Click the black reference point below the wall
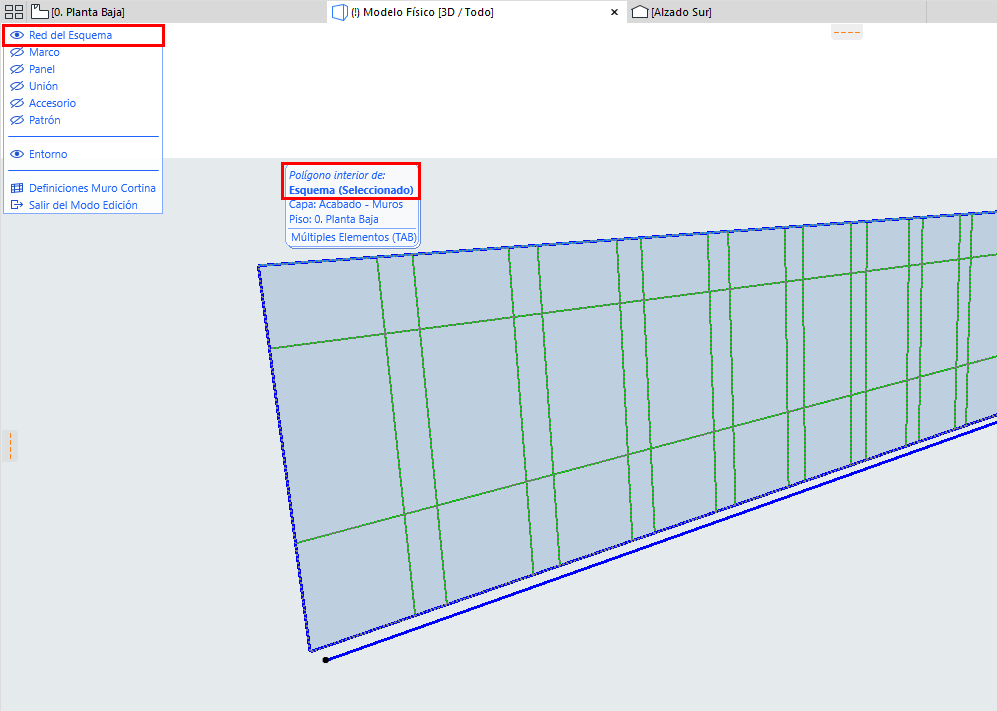The width and height of the screenshot is (997, 711). pos(326,660)
